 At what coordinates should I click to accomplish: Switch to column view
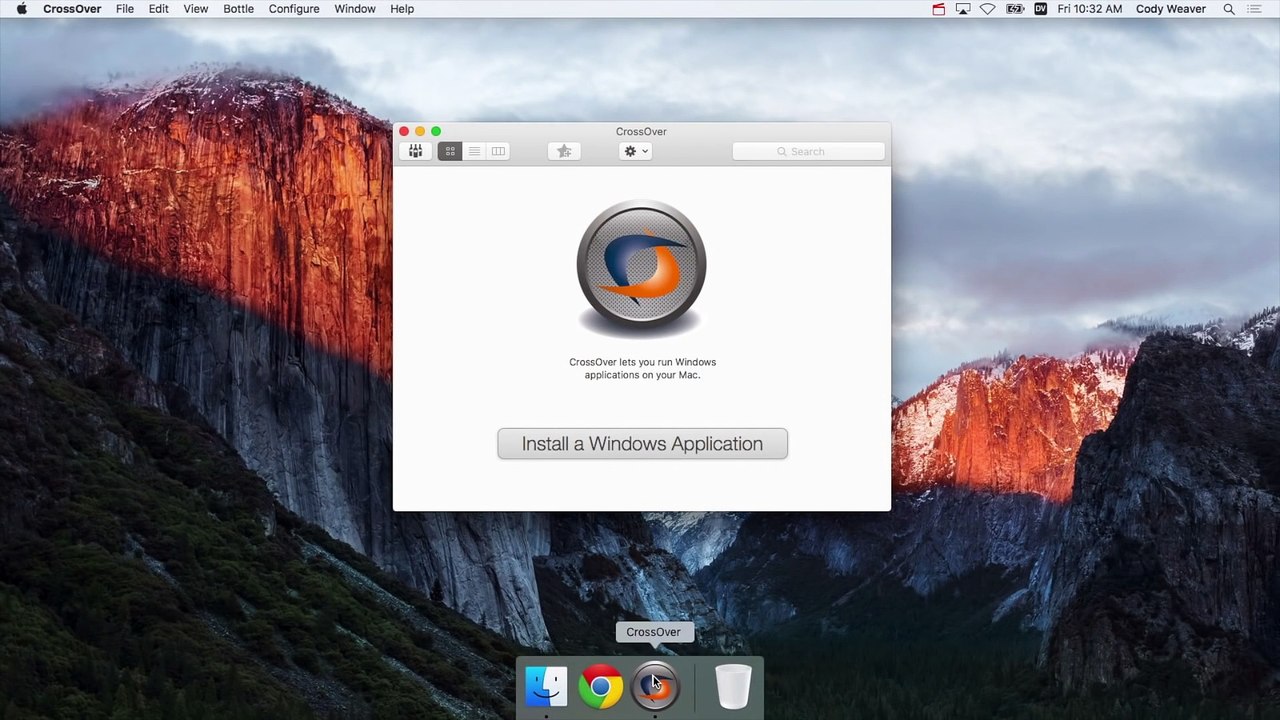coord(498,151)
